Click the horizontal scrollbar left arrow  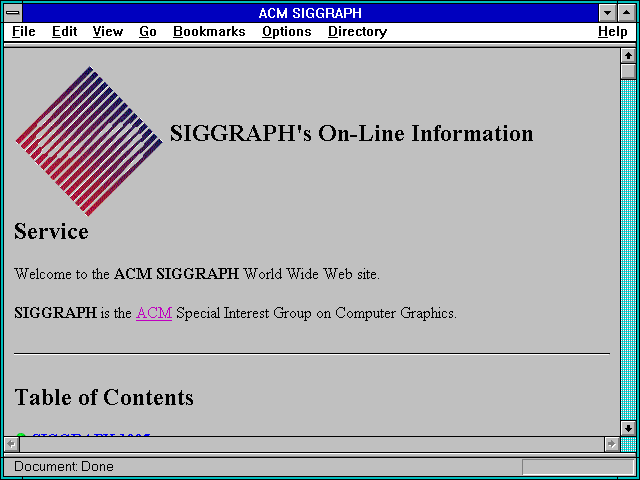coord(12,444)
